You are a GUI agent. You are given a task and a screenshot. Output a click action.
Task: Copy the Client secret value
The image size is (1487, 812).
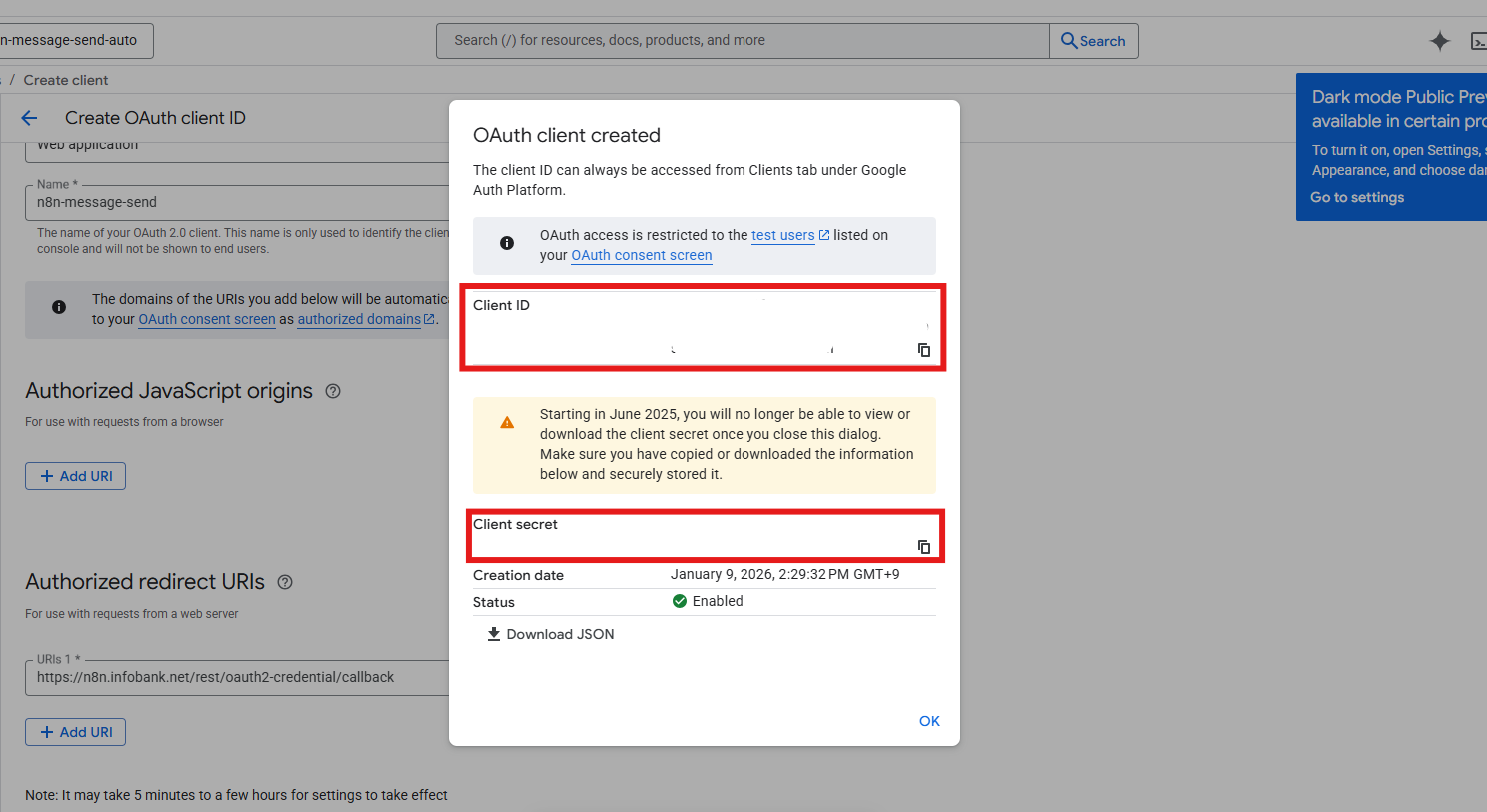coord(923,547)
